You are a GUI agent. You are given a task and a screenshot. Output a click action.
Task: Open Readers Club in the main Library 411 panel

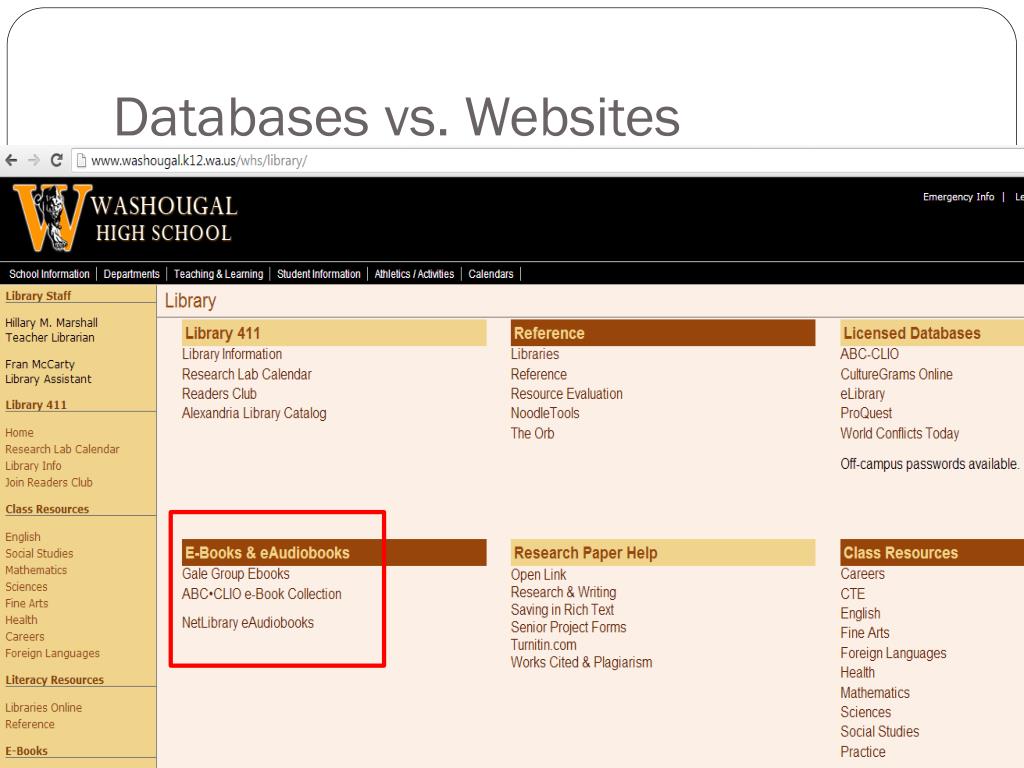point(219,394)
